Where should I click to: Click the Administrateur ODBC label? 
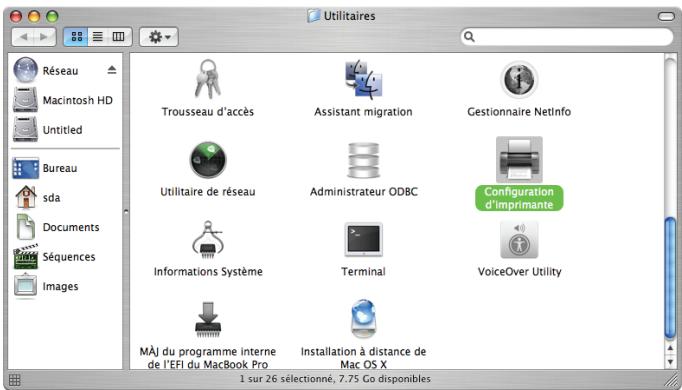pos(364,192)
